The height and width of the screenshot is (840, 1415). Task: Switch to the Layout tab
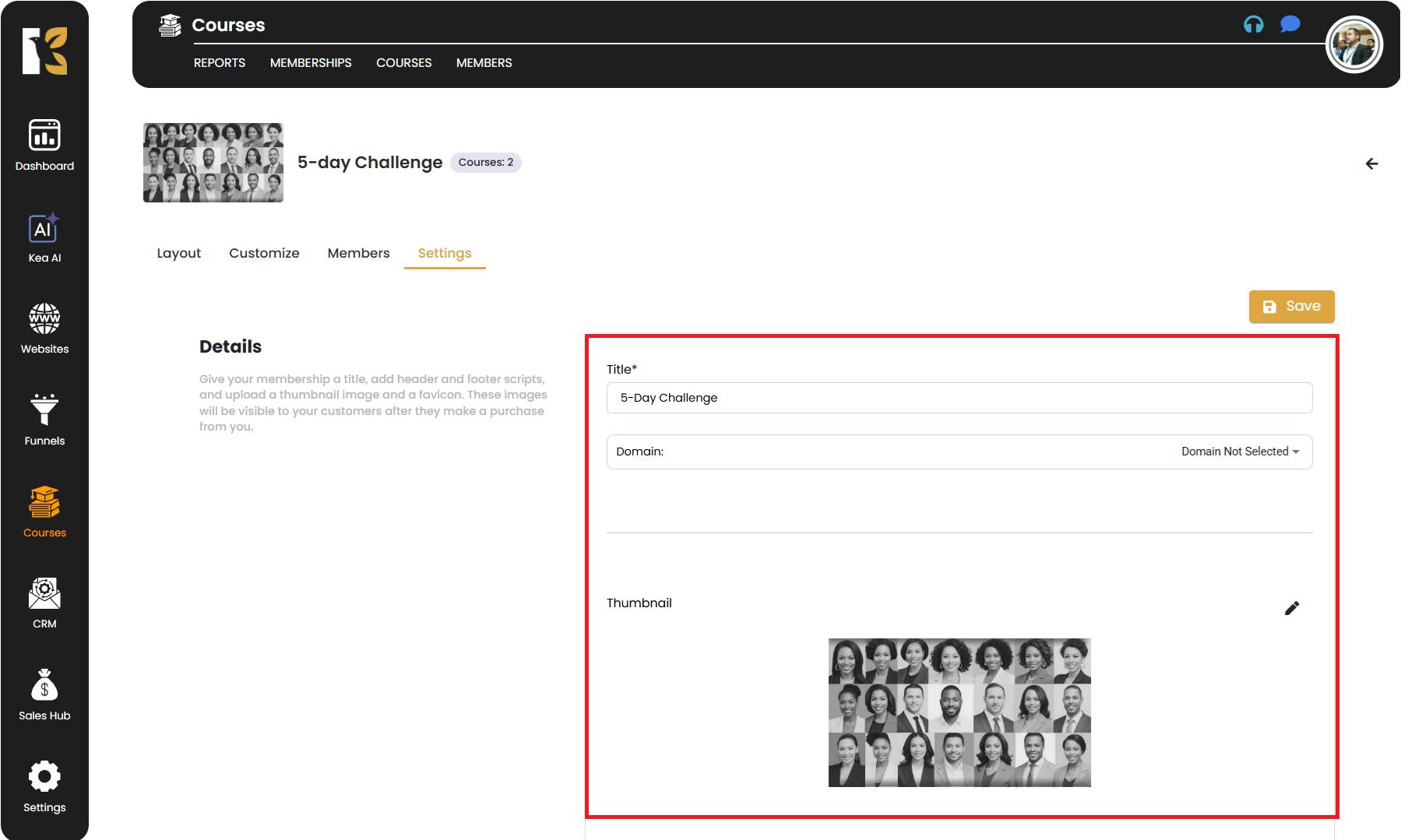(178, 253)
